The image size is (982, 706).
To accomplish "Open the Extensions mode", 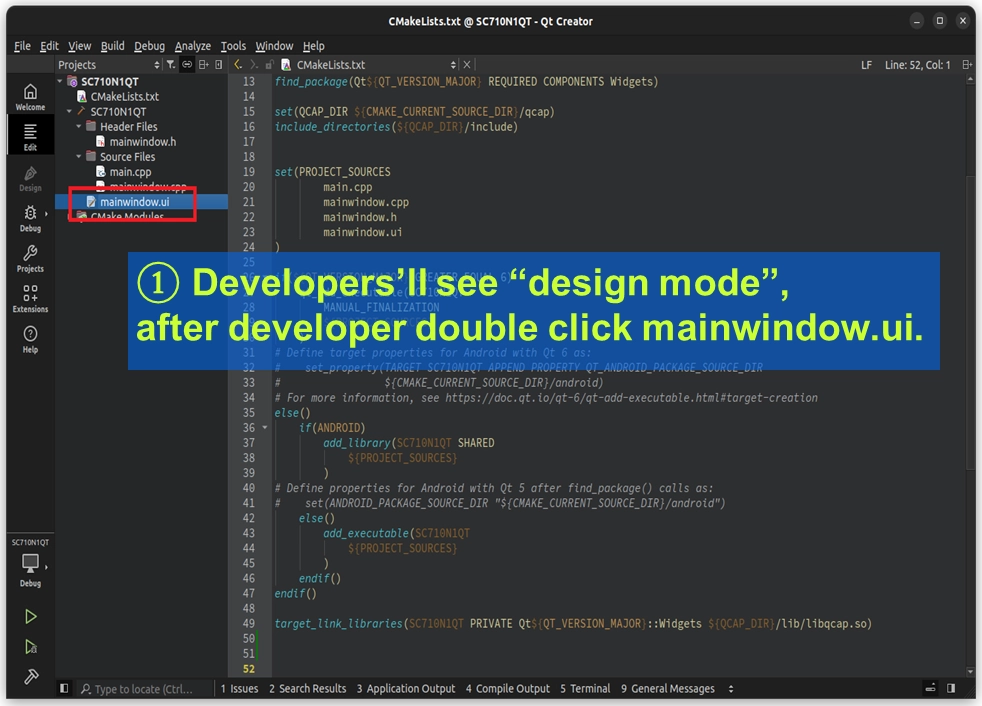I will pyautogui.click(x=30, y=298).
